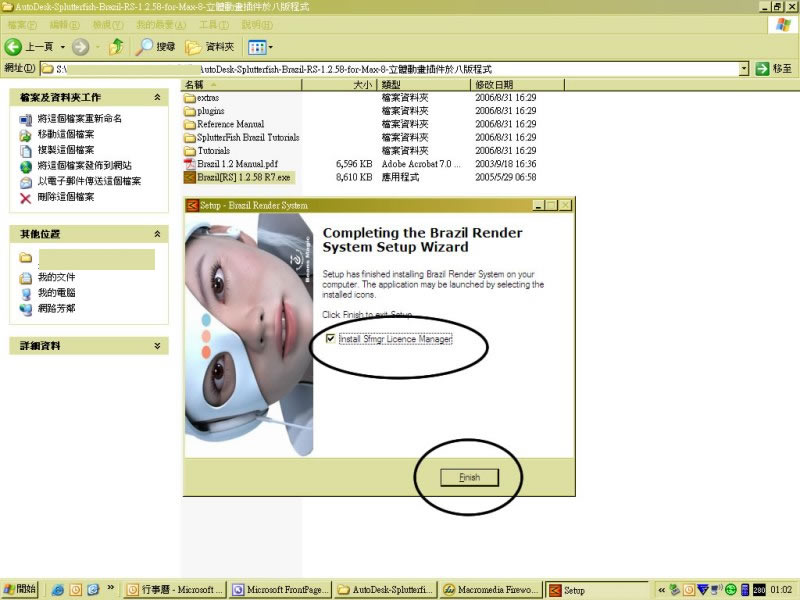The height and width of the screenshot is (600, 800).
Task: Open the 我的最愛(A) menu
Action: (x=161, y=24)
